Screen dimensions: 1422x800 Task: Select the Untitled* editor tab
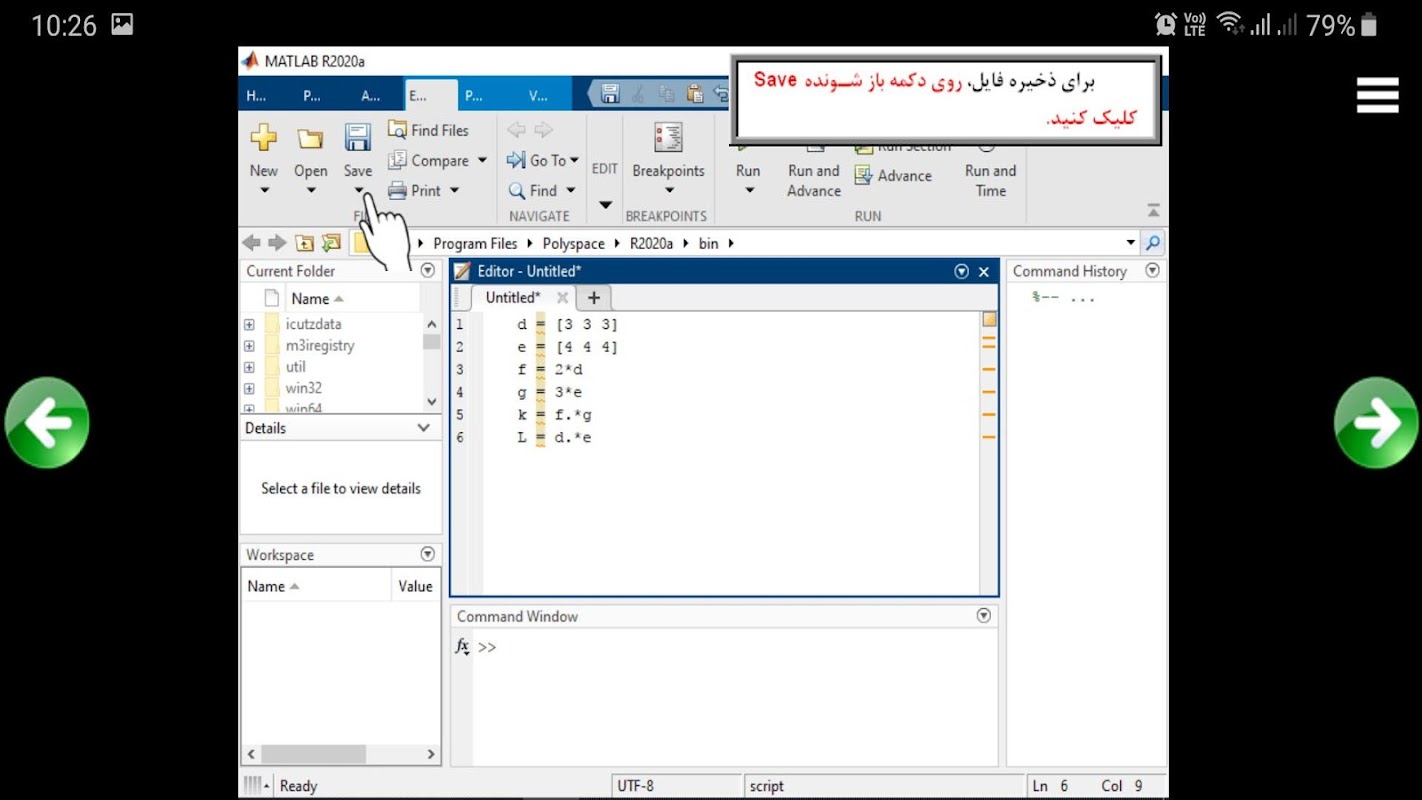[x=512, y=298]
